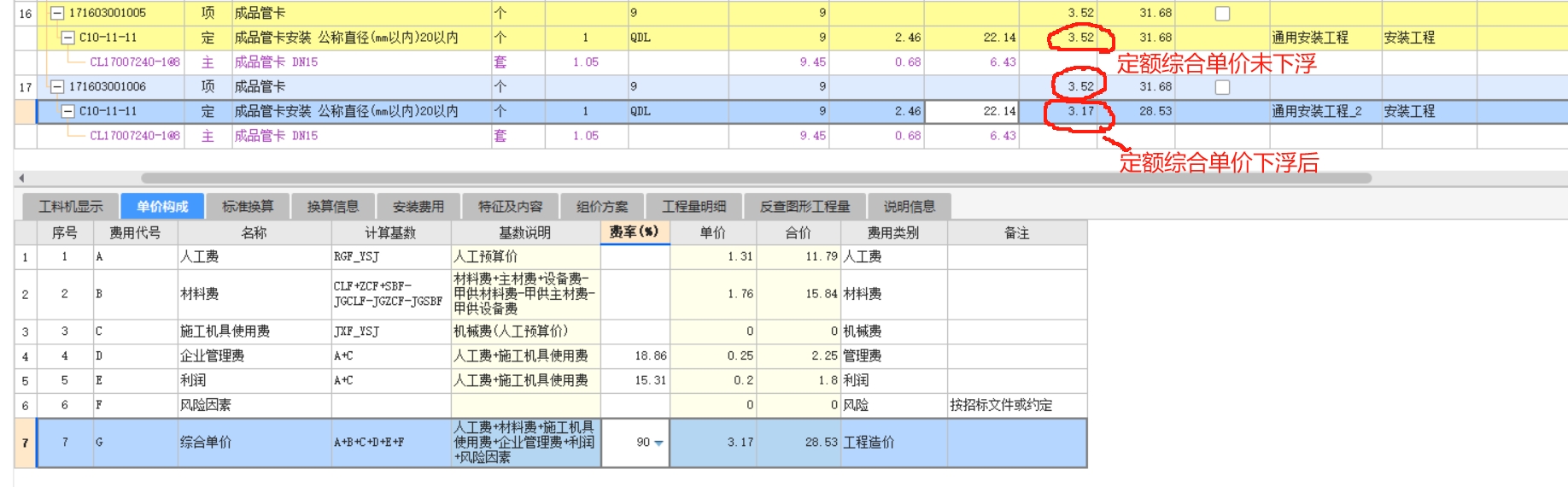Collapse C10-11-11 under row 16

point(67,38)
